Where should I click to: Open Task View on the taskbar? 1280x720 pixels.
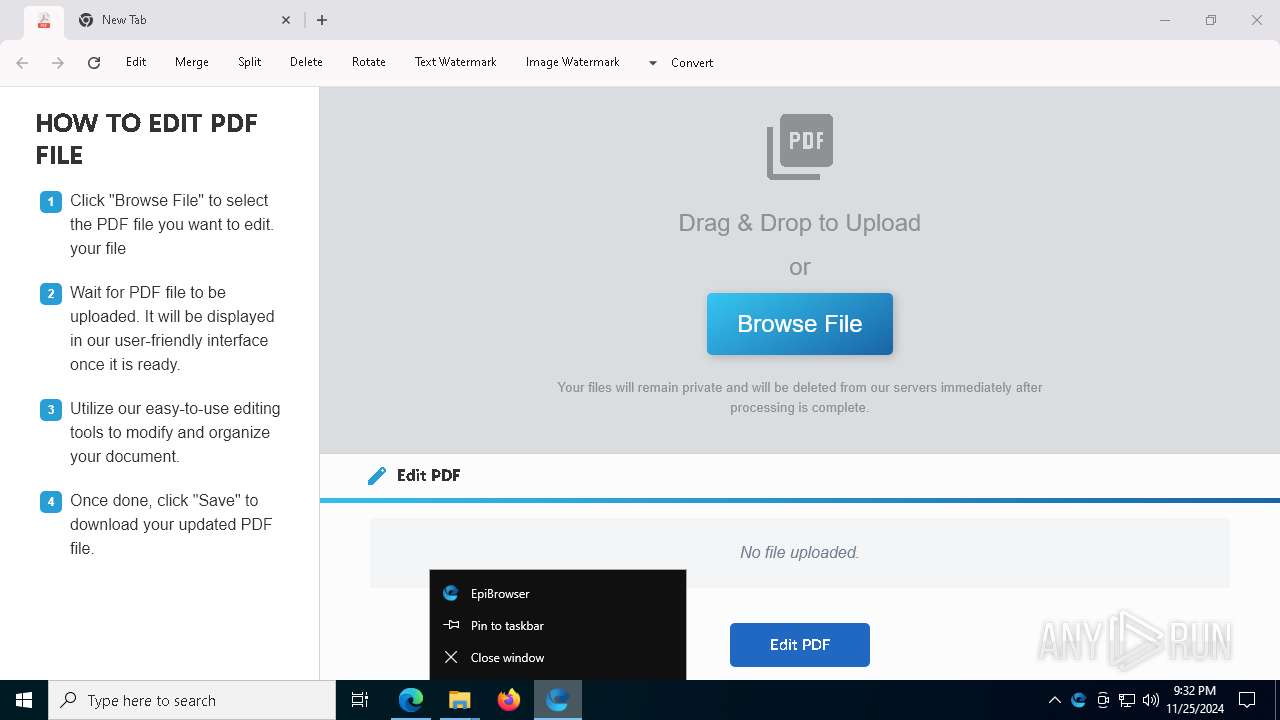pyautogui.click(x=360, y=700)
